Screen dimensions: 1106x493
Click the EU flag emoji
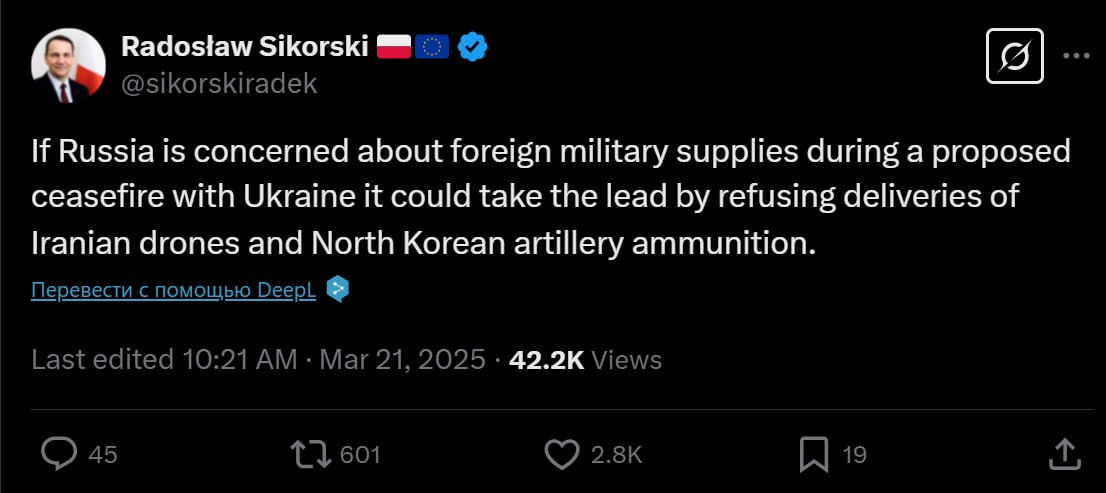coord(432,46)
